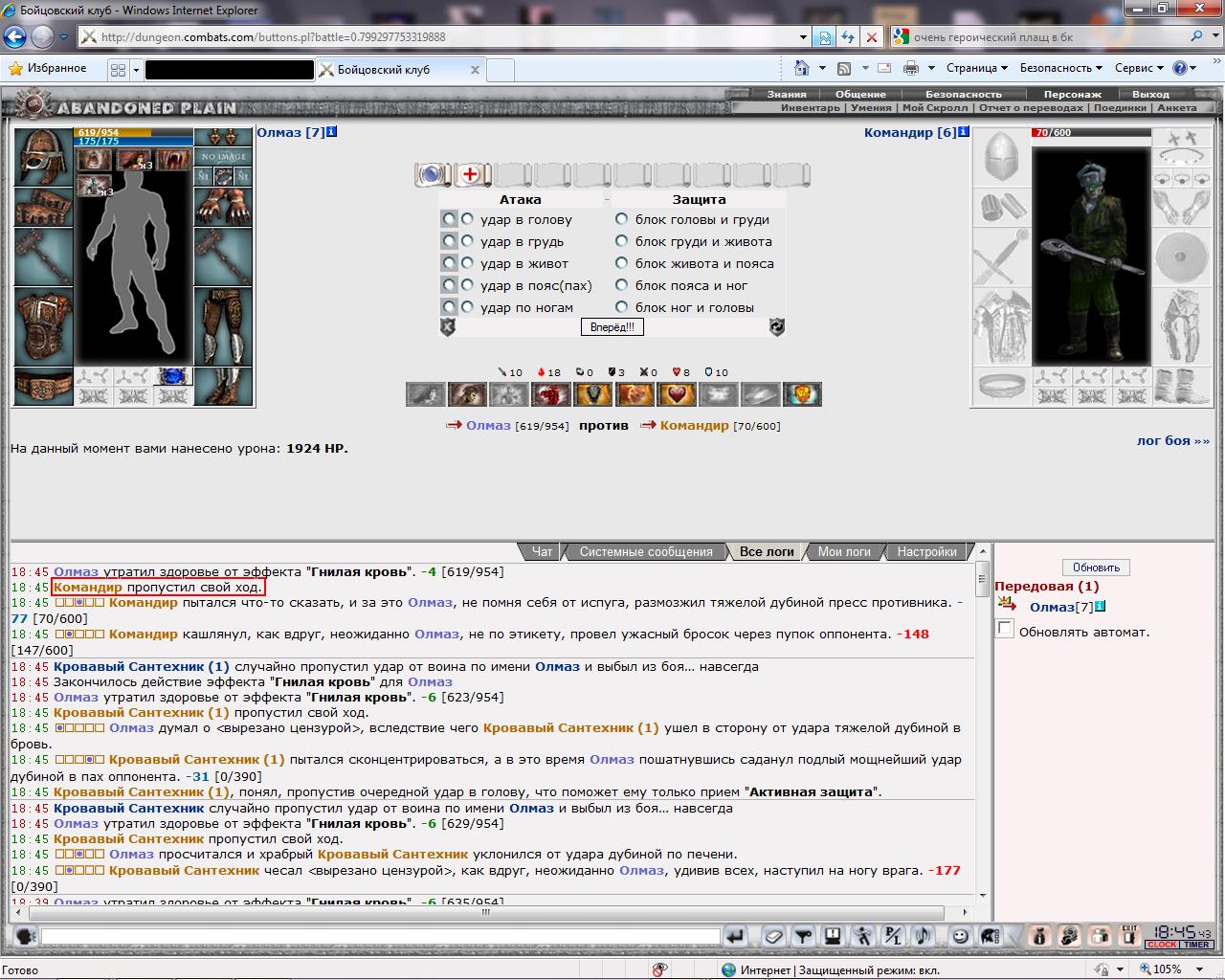Image resolution: width=1225 pixels, height=980 pixels.
Task: Enable the Обновлять автомат checkbox
Action: coord(1005,629)
